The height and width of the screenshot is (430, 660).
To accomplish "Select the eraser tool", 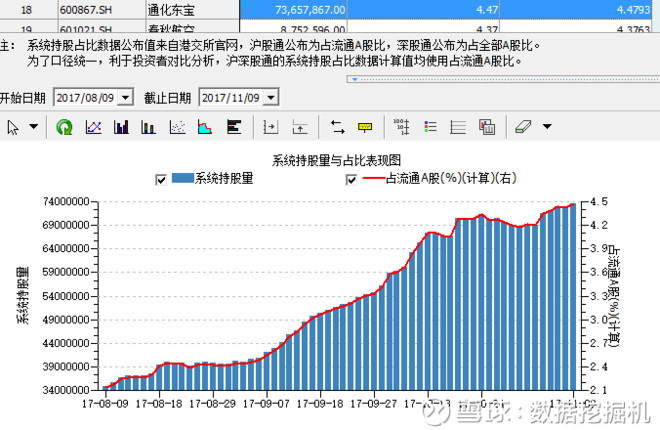I will 523,127.
